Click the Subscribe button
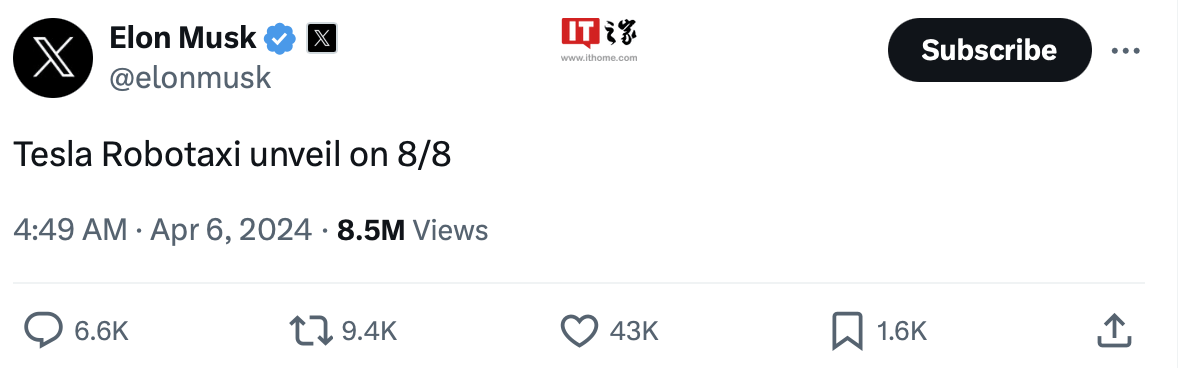Image resolution: width=1178 pixels, height=368 pixels. coord(989,50)
